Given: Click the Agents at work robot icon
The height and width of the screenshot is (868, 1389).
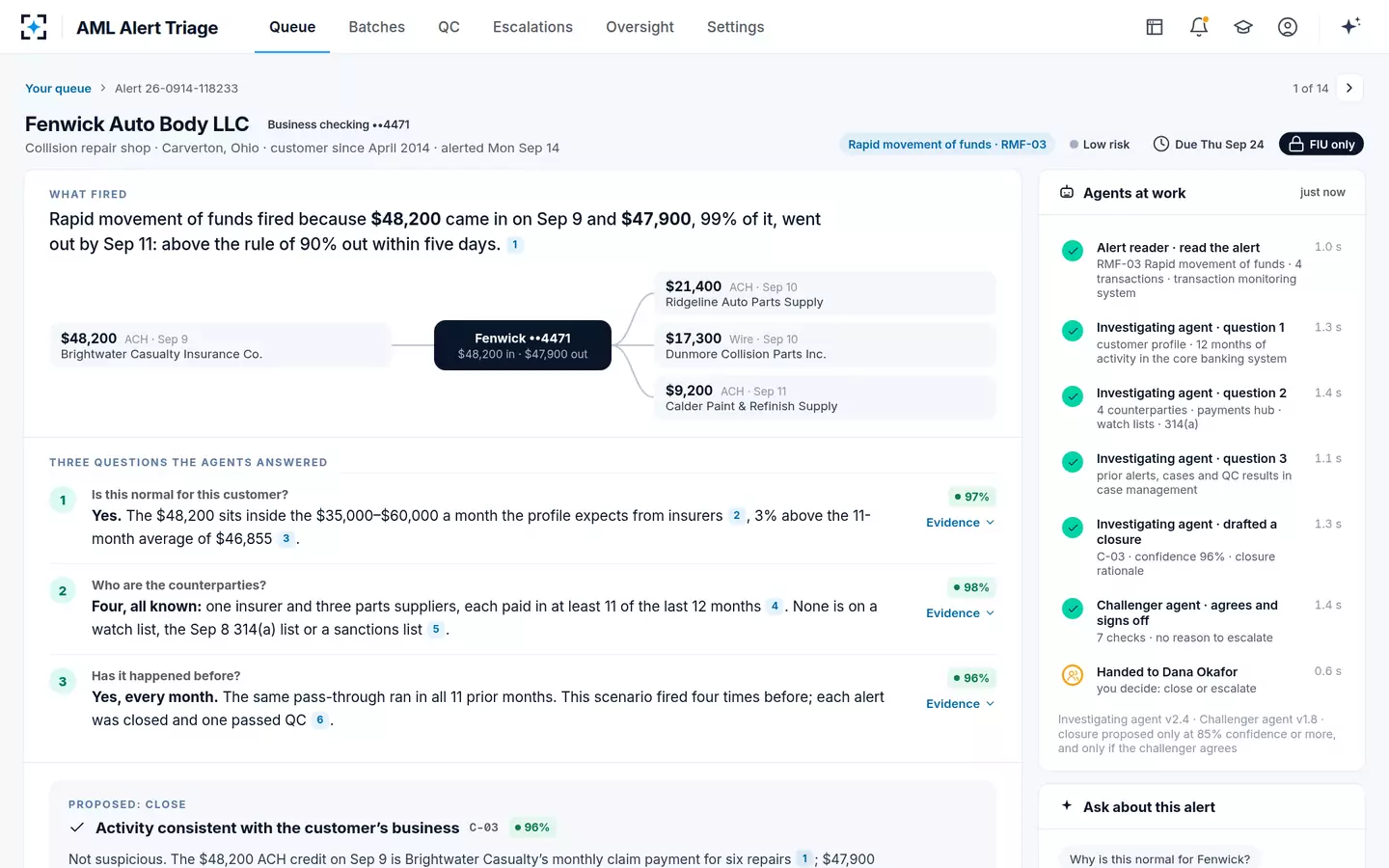Looking at the screenshot, I should (1067, 192).
